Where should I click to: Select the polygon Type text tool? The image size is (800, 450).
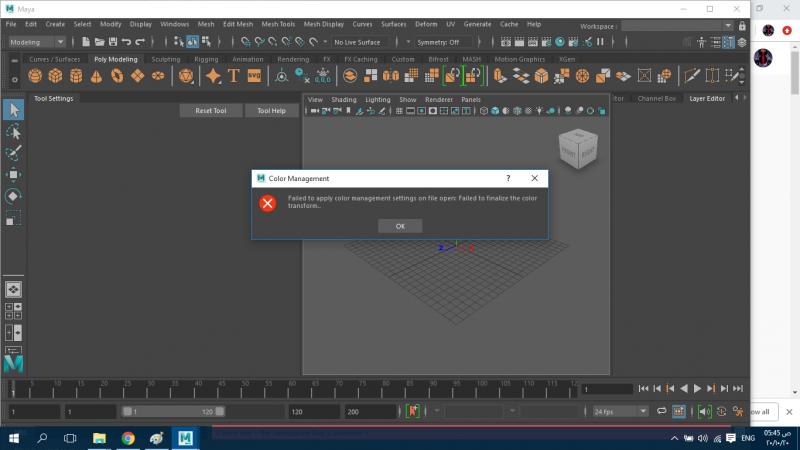tap(234, 76)
